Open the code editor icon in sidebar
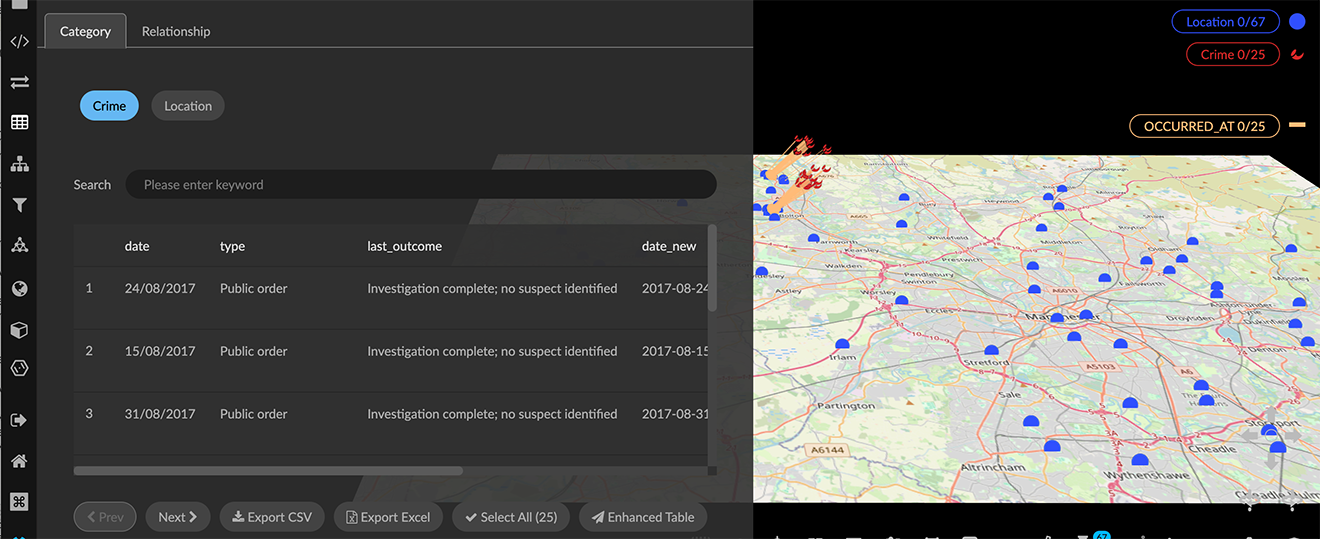1320x539 pixels. (19, 42)
